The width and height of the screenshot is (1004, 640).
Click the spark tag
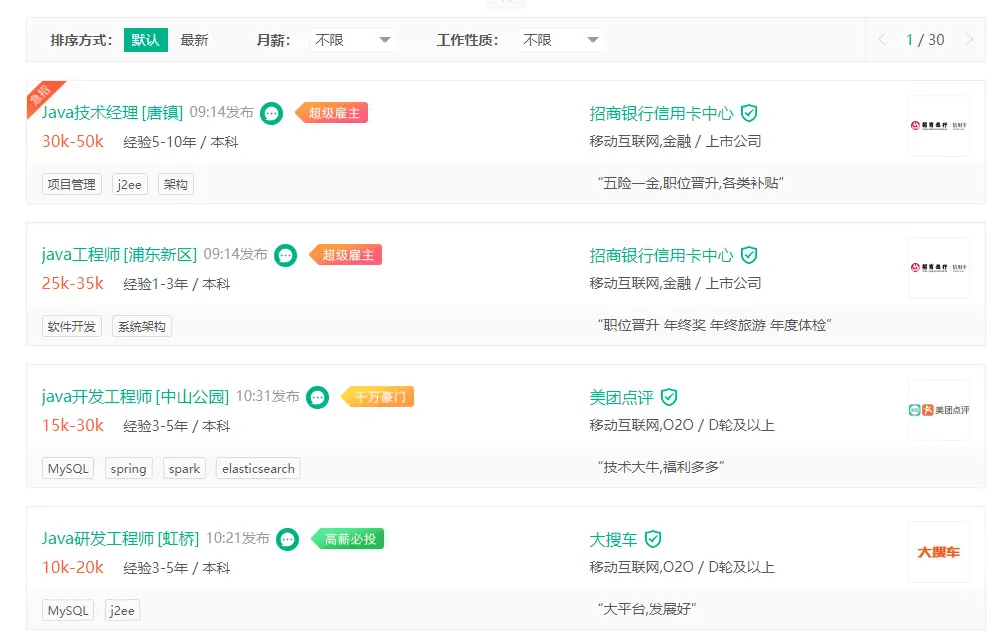[184, 468]
